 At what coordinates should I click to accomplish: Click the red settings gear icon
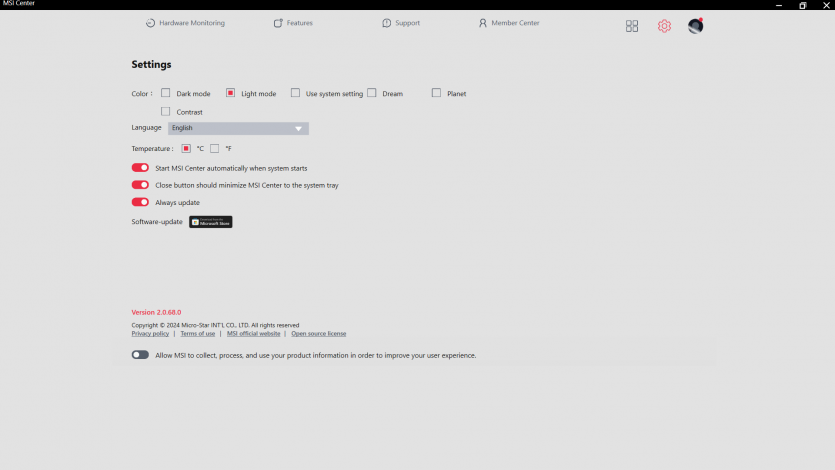664,26
